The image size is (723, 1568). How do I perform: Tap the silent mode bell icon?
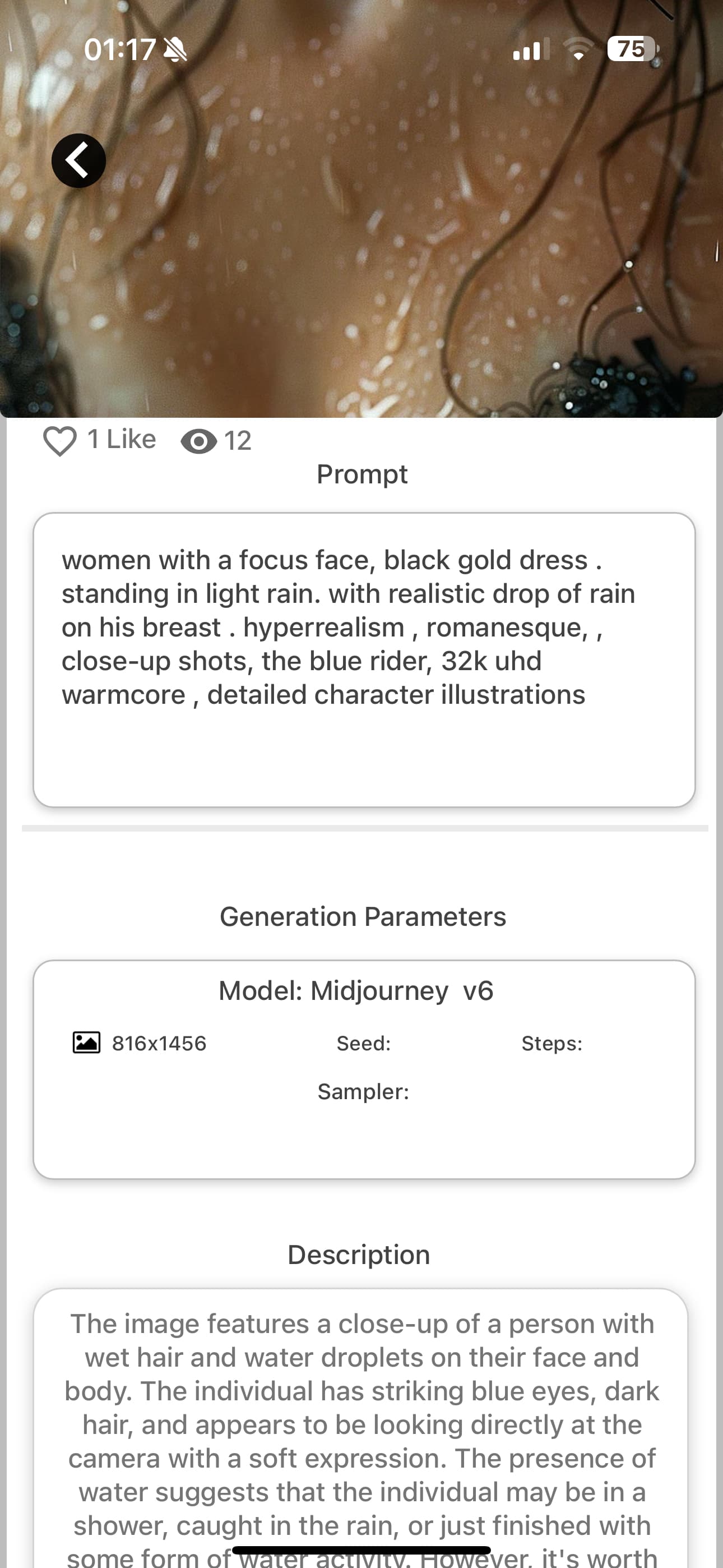tap(175, 49)
